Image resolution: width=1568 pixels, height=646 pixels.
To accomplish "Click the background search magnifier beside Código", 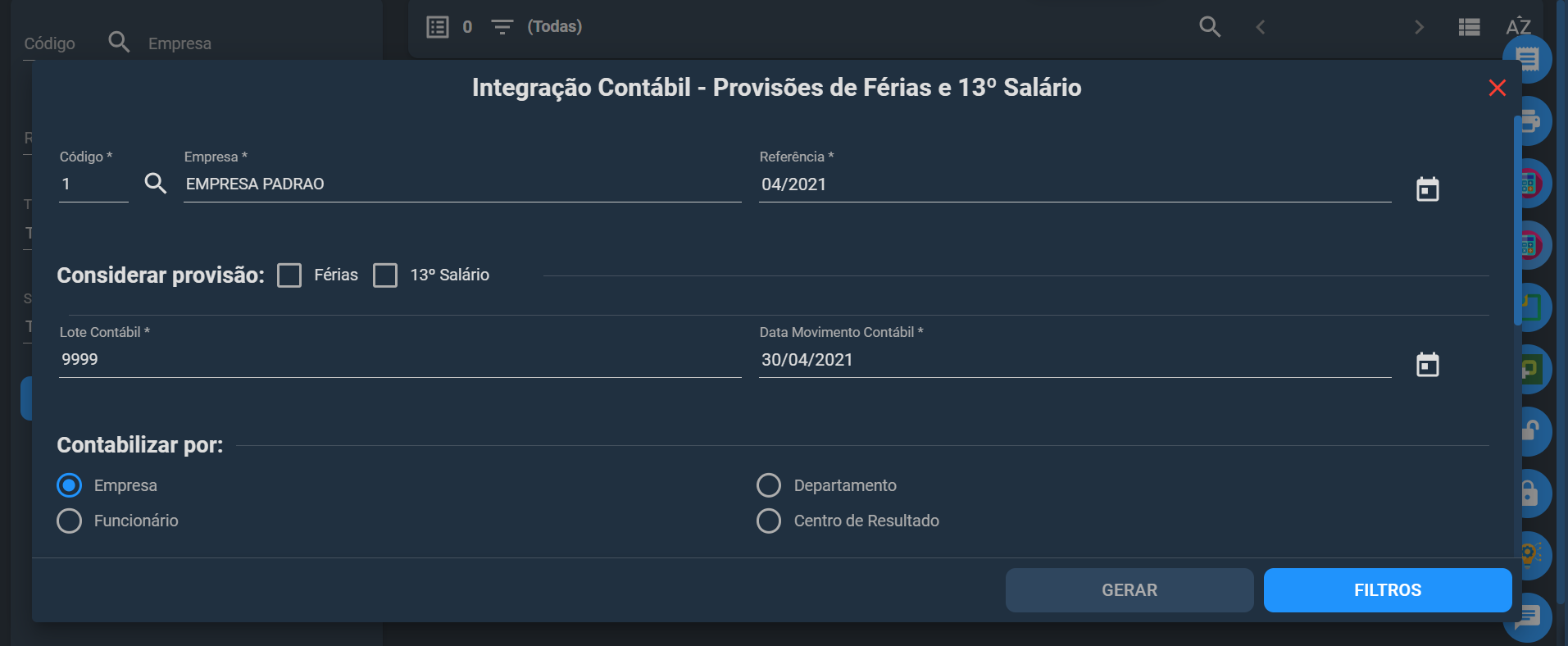I will (x=119, y=42).
